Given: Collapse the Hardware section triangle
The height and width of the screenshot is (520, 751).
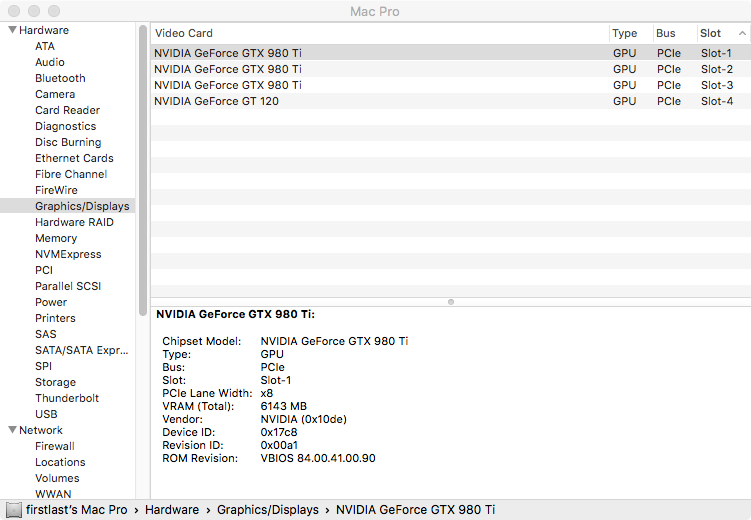Looking at the screenshot, I should coord(13,30).
